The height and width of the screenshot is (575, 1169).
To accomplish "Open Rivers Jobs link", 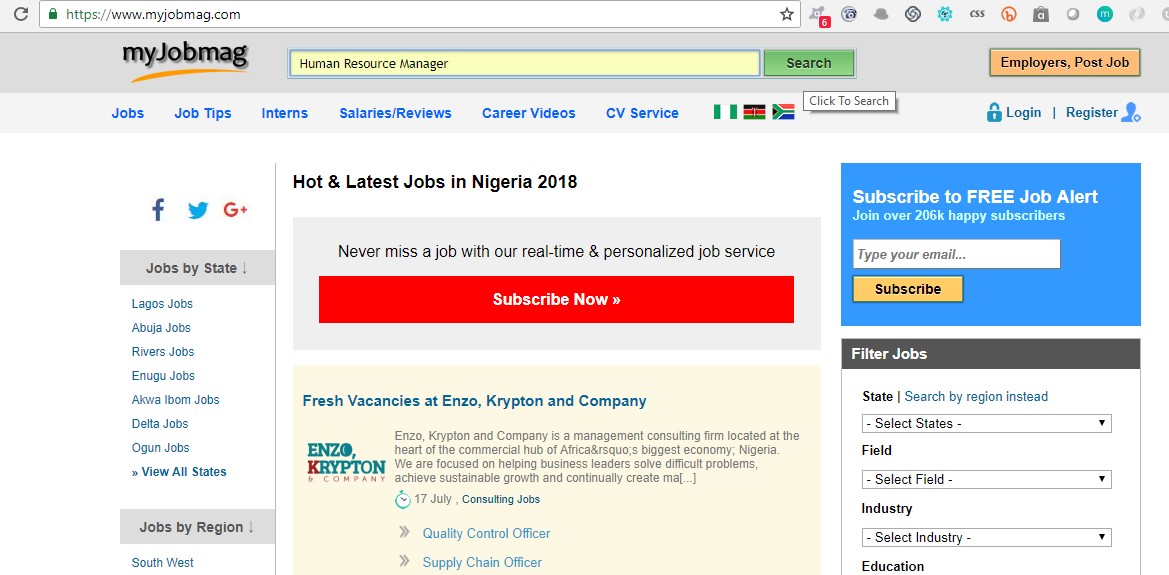I will tap(163, 351).
